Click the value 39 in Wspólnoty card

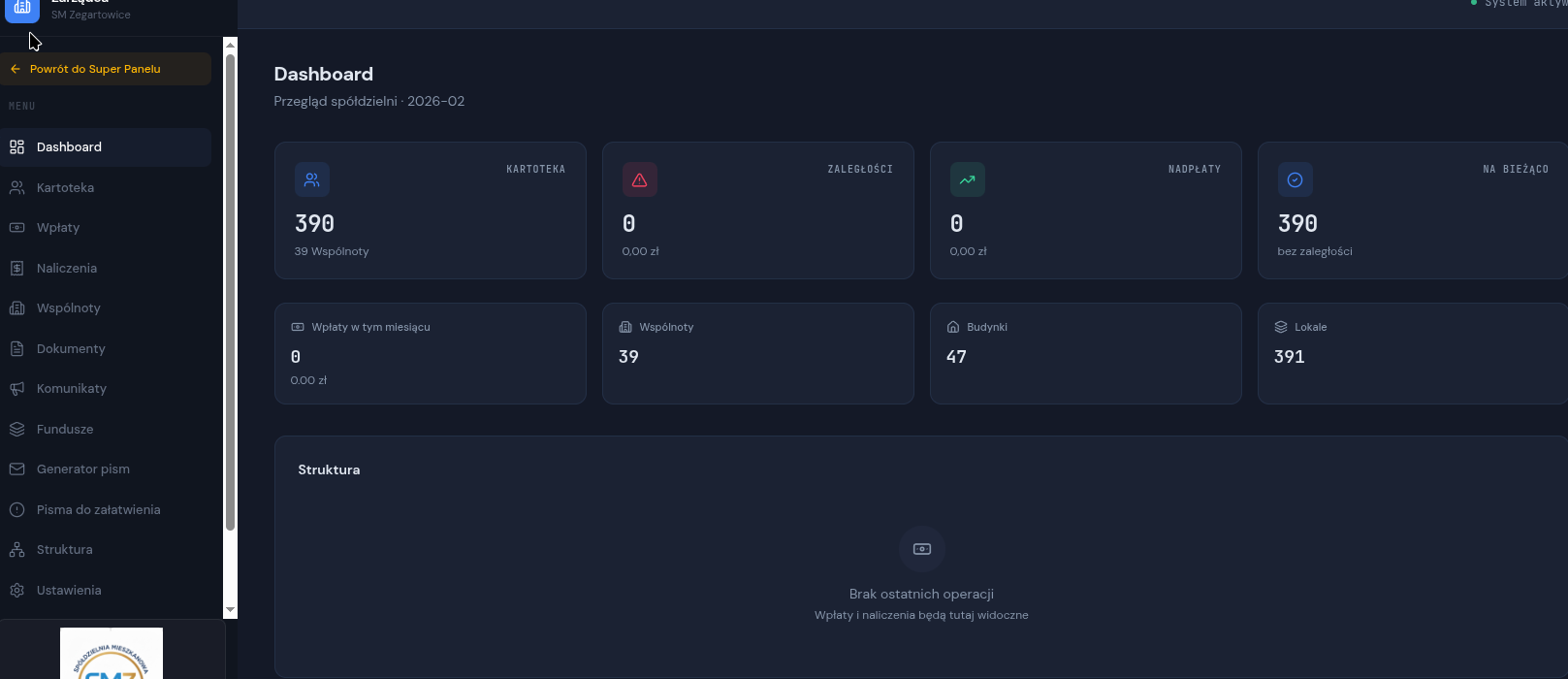(x=628, y=357)
